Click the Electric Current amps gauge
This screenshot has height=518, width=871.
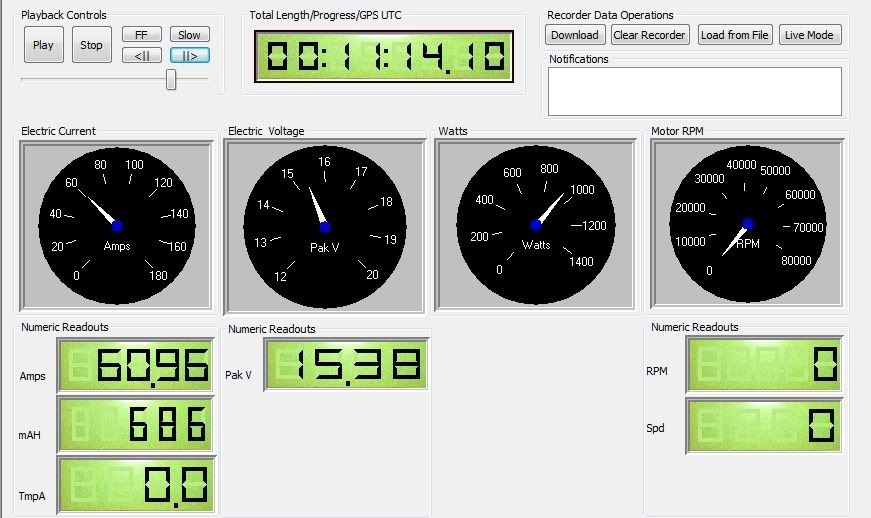click(116, 226)
